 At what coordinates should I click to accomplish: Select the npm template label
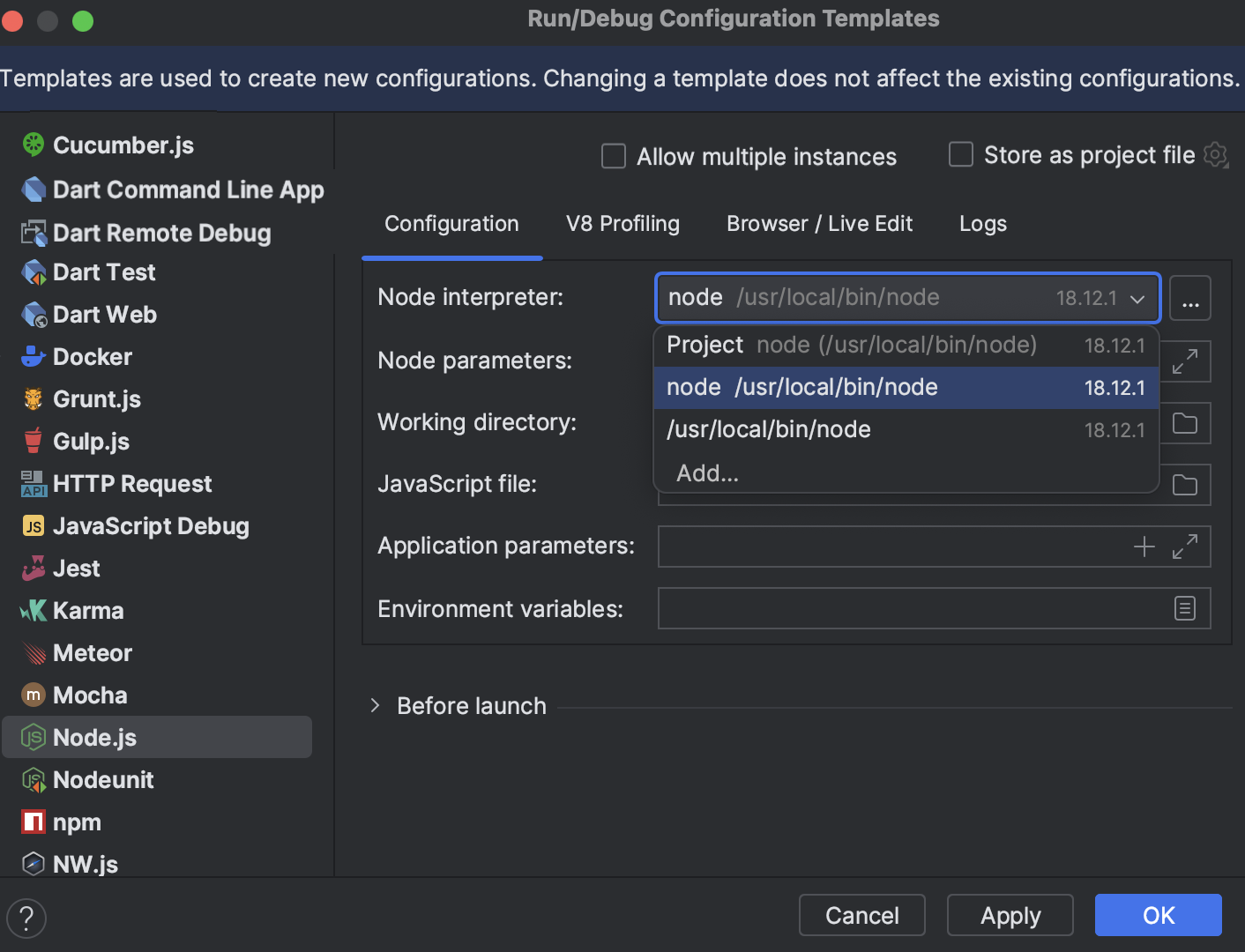[77, 822]
